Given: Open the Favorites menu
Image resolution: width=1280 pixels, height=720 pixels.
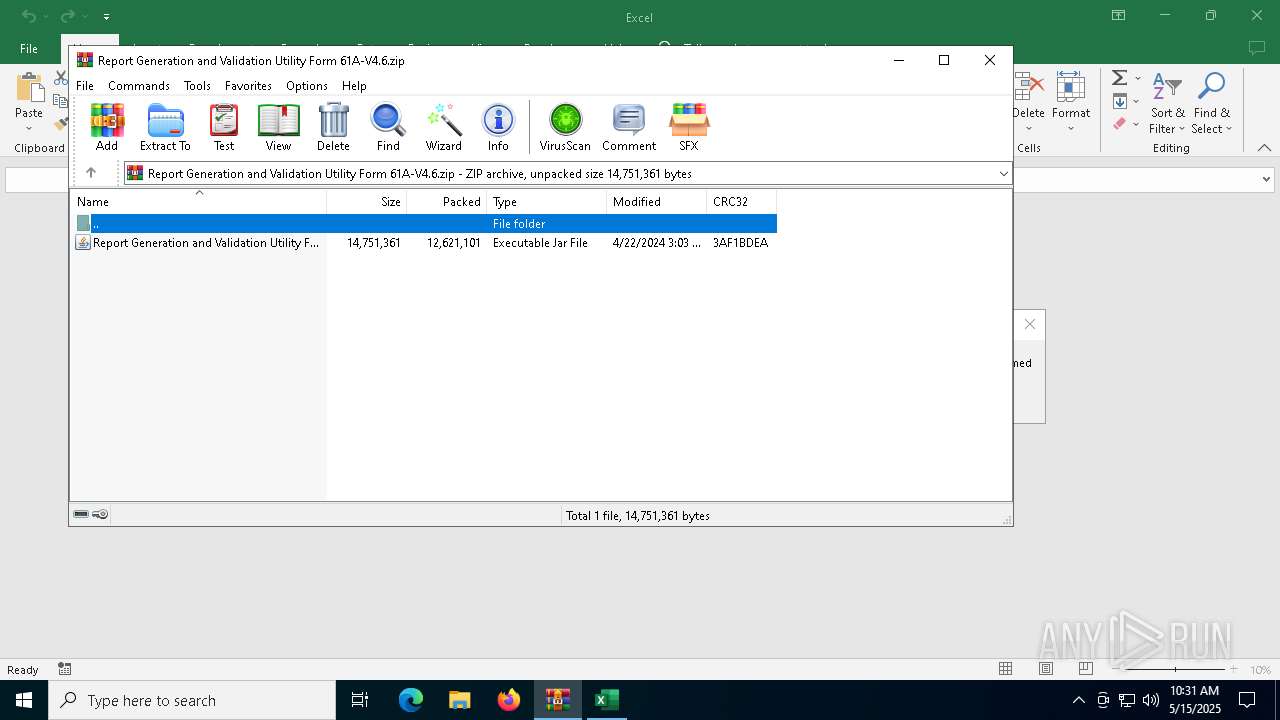Looking at the screenshot, I should pyautogui.click(x=248, y=86).
